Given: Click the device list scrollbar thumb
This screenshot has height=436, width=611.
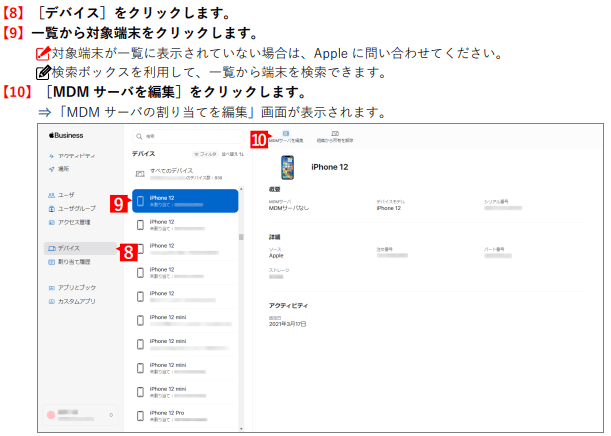Looking at the screenshot, I should click(241, 237).
